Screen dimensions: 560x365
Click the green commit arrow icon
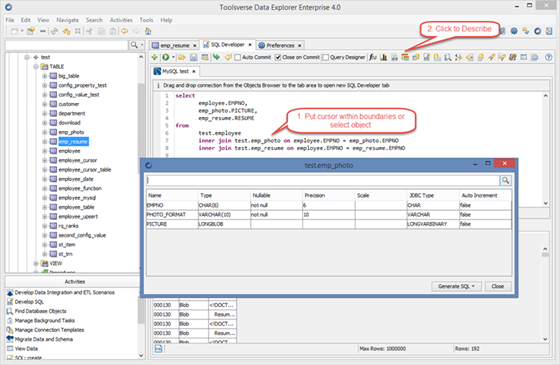click(x=216, y=57)
